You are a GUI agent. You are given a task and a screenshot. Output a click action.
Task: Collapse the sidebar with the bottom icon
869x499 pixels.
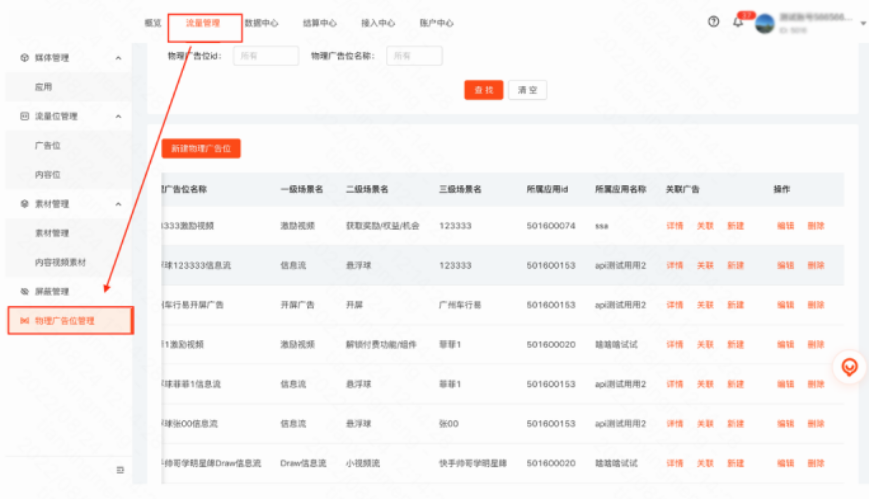pyautogui.click(x=120, y=470)
